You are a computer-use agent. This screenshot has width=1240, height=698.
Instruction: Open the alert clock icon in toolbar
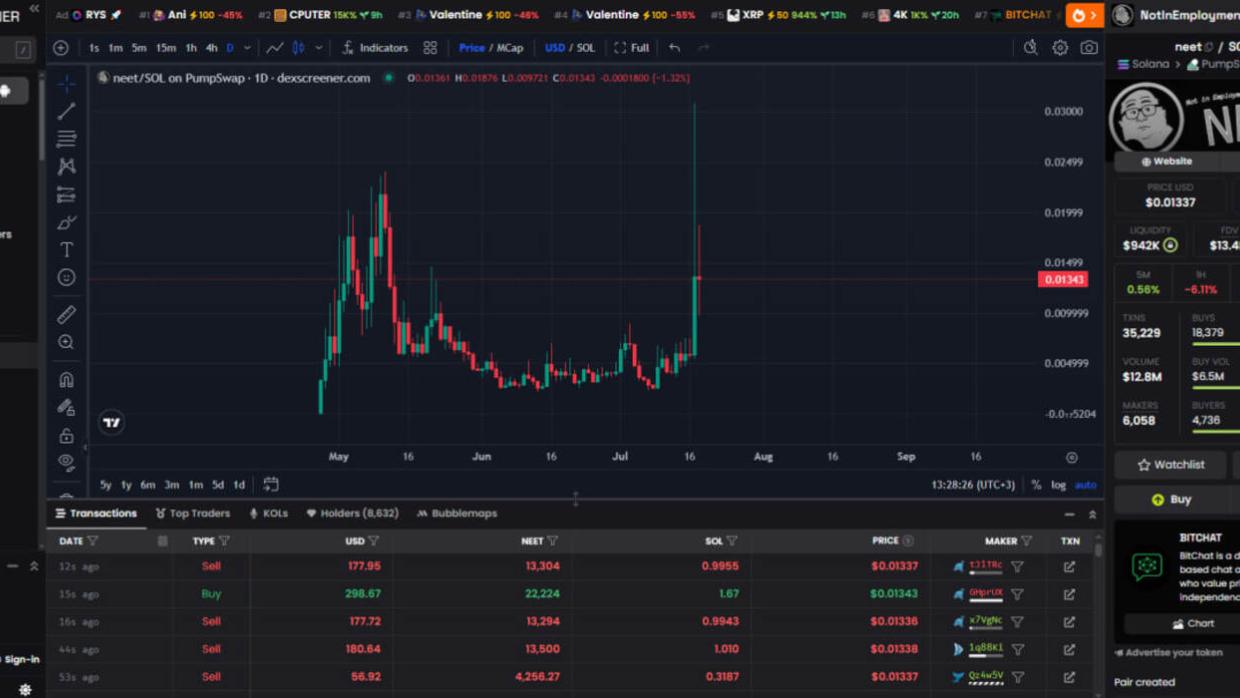pyautogui.click(x=1031, y=47)
